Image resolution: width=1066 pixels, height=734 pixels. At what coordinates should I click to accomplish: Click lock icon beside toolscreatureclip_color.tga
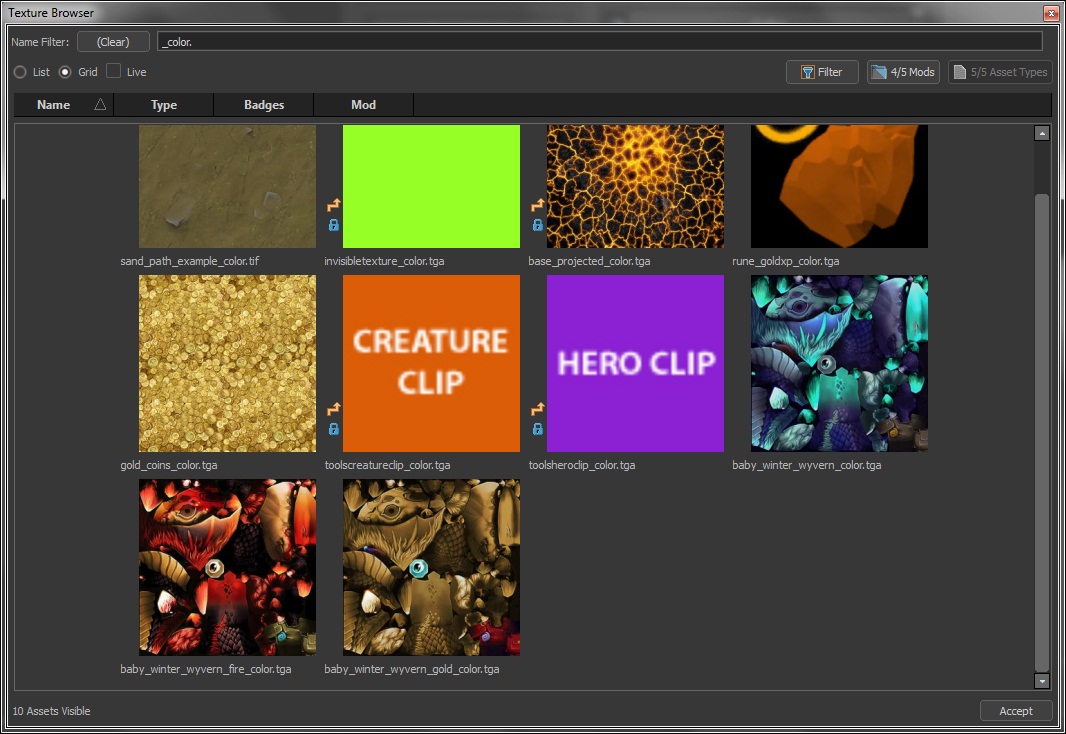[x=334, y=429]
